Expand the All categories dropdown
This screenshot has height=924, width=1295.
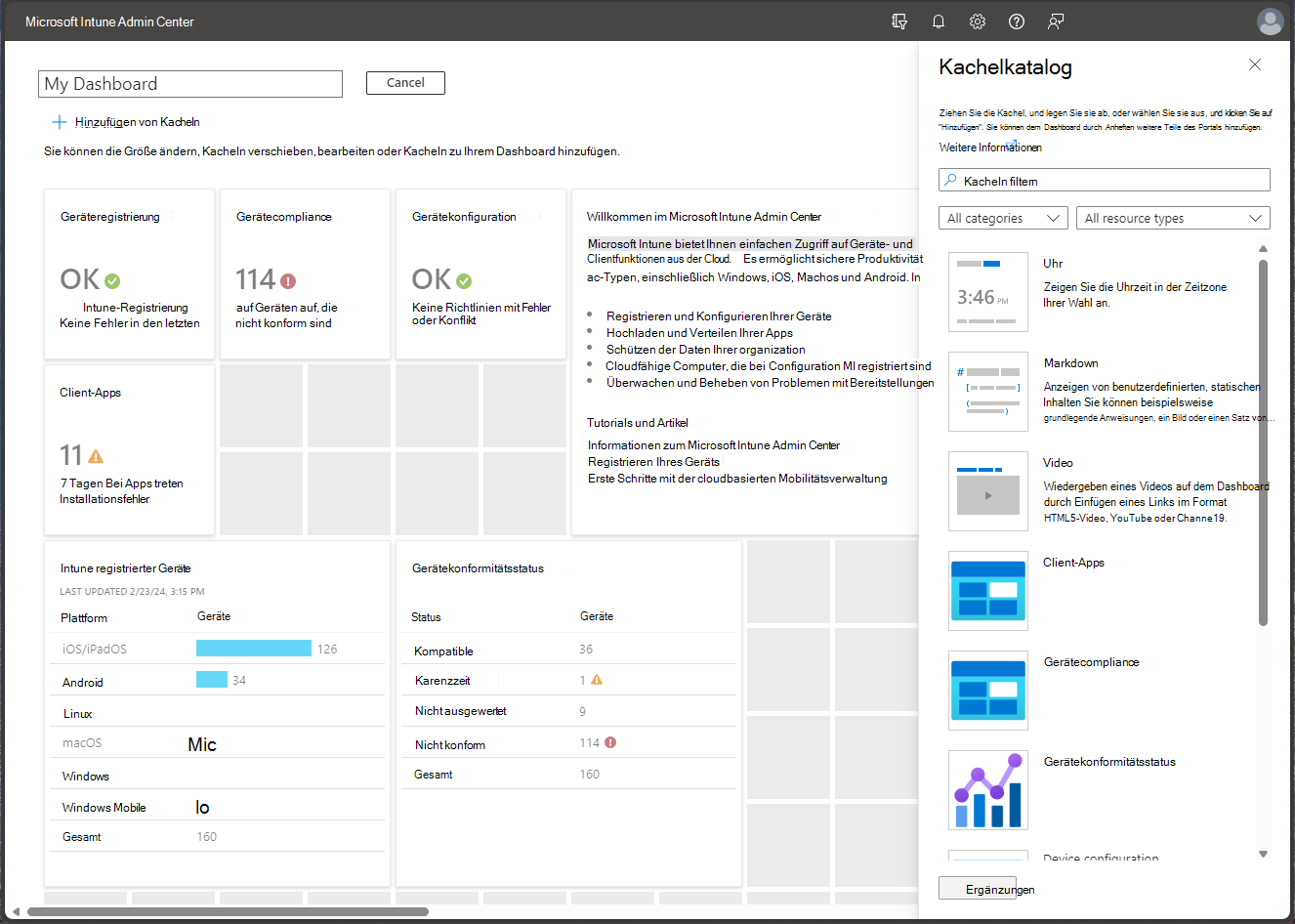[x=1003, y=218]
